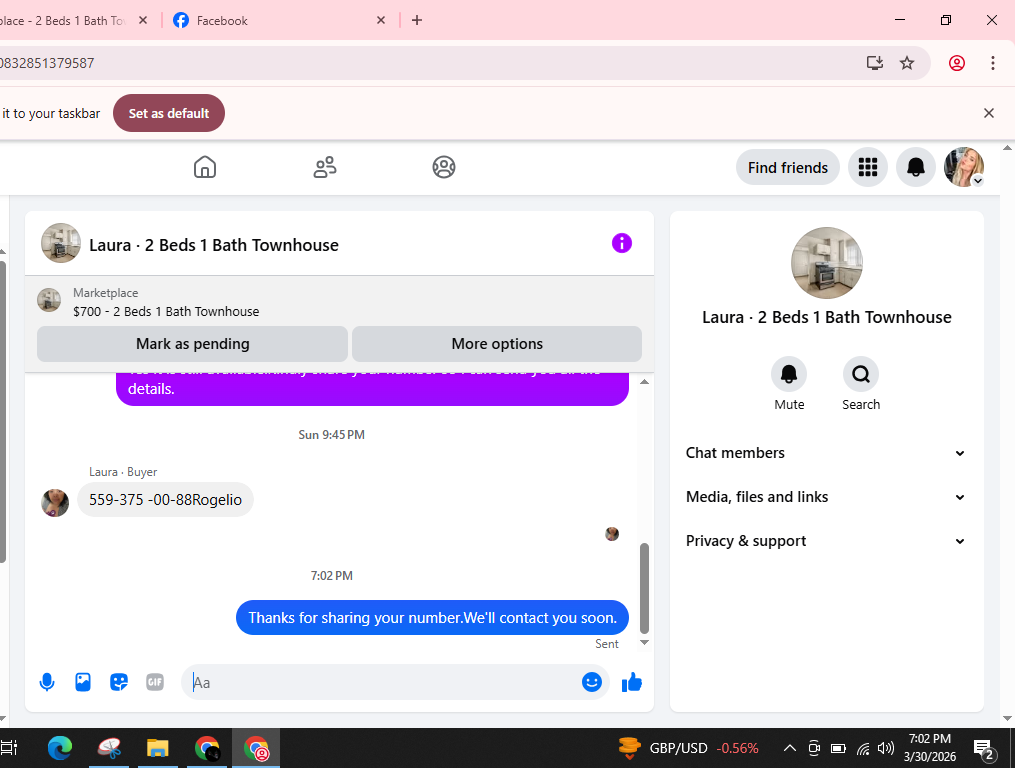This screenshot has width=1015, height=768.
Task: Click the browser address bar URL
Action: [x=47, y=63]
